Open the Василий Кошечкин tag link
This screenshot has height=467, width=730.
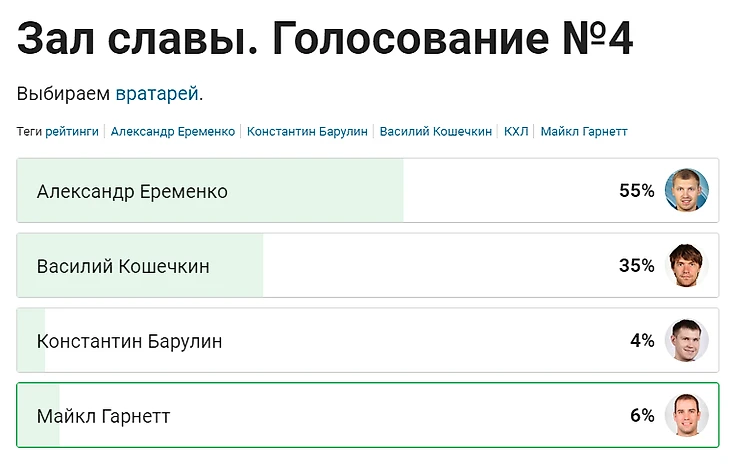(x=436, y=131)
